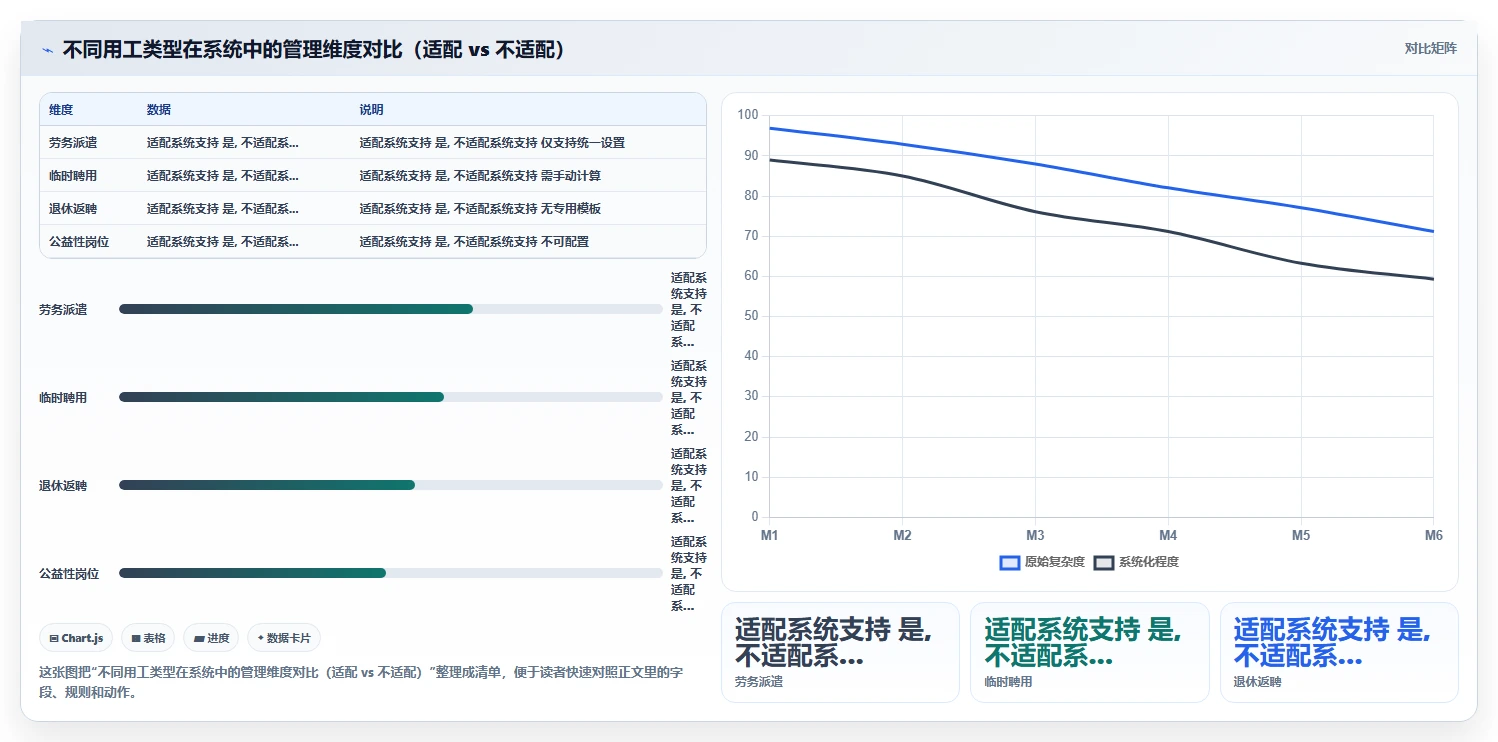Select the 临时聘用 table row cell
The image size is (1498, 742).
[73, 176]
